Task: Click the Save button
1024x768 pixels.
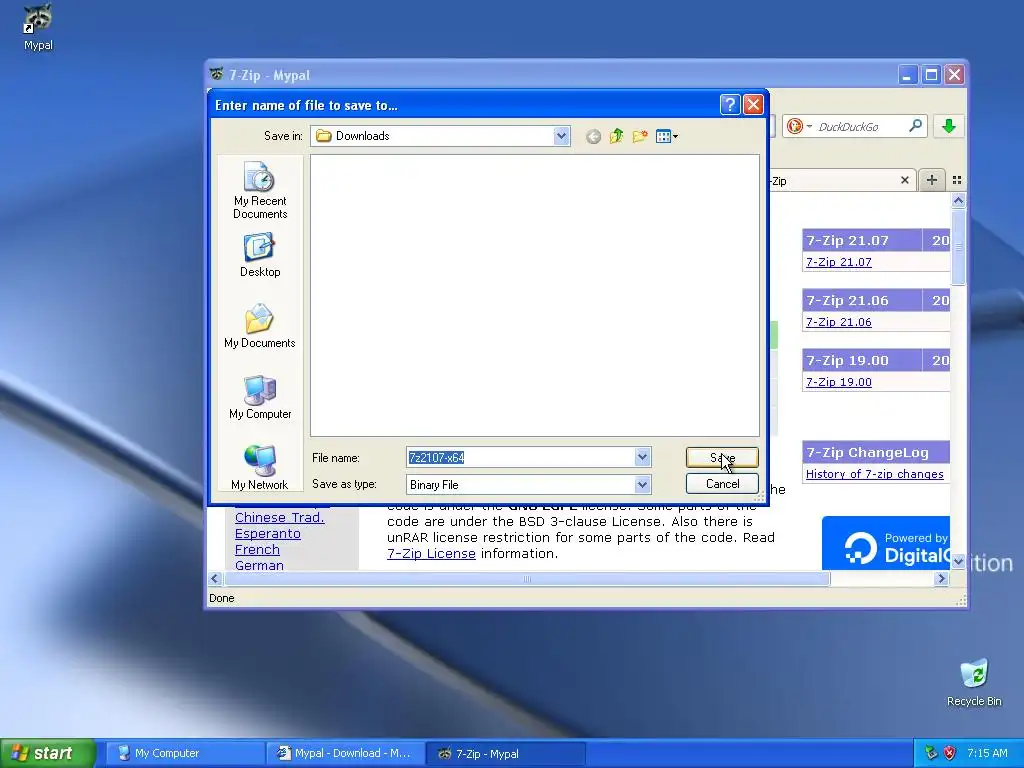Action: tap(722, 457)
